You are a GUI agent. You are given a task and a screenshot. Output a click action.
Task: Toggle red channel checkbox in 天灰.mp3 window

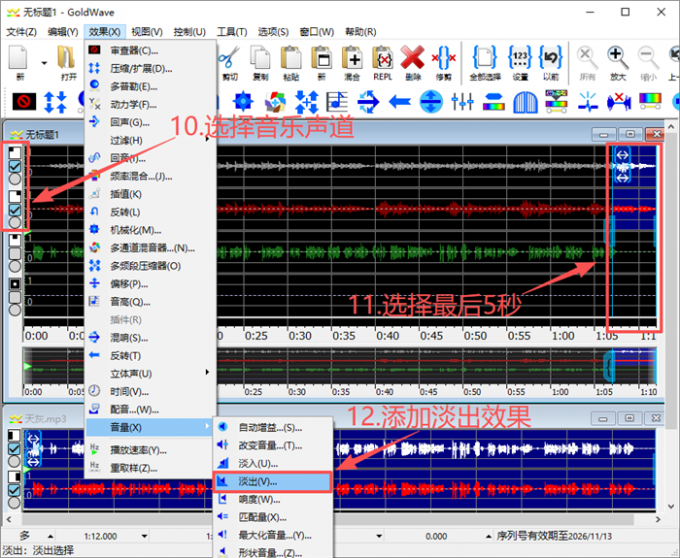[x=14, y=490]
